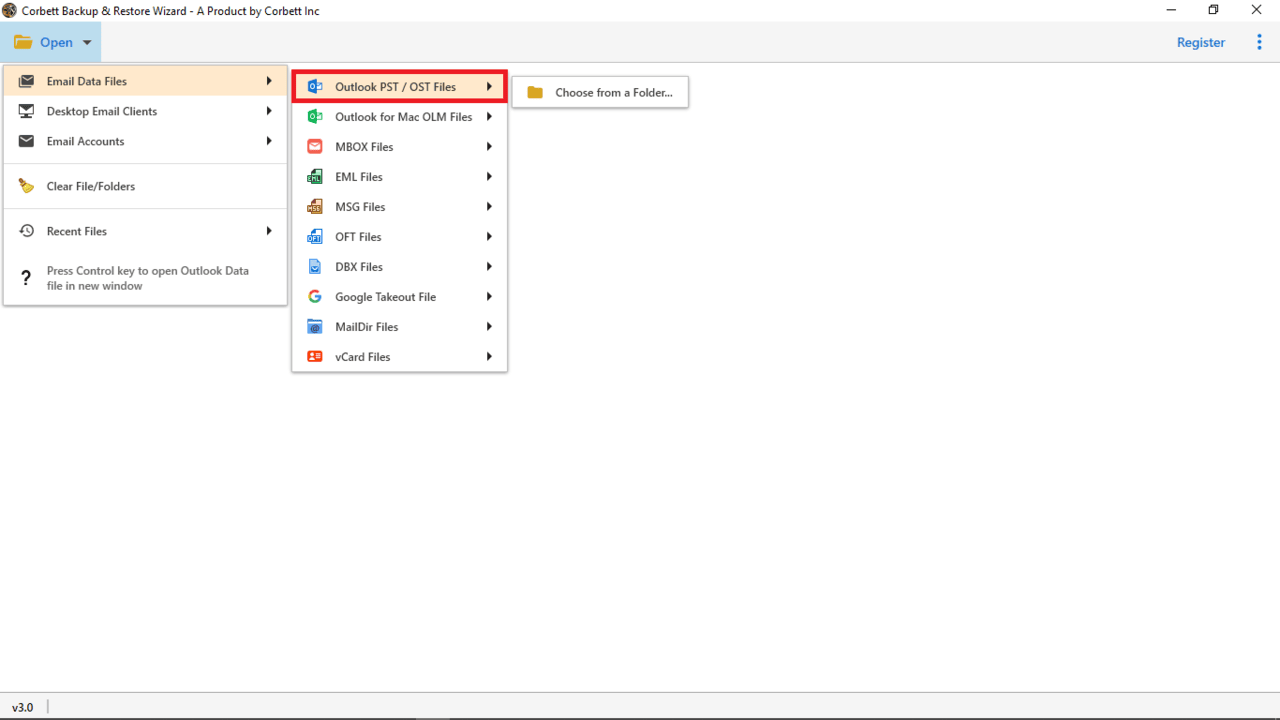The image size is (1280, 720).
Task: Select the MailDir Files entry
Action: 400,327
